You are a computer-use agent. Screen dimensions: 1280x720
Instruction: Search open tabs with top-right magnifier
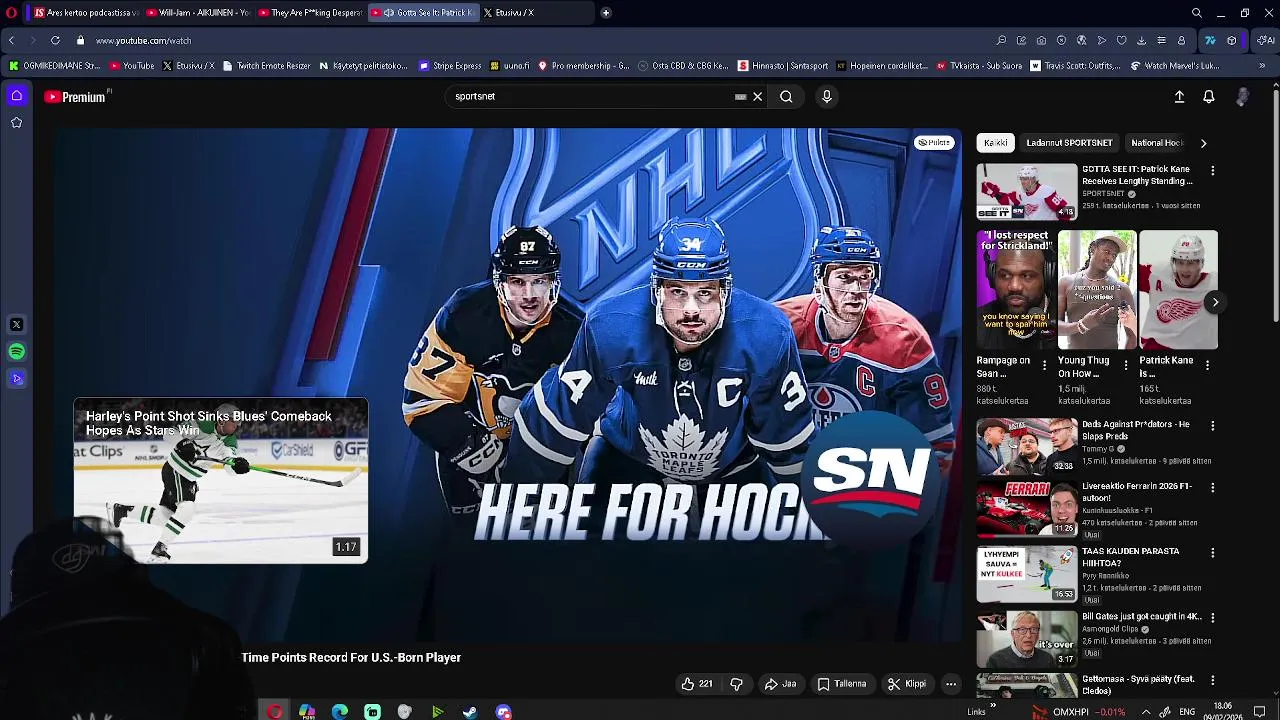coord(1197,13)
